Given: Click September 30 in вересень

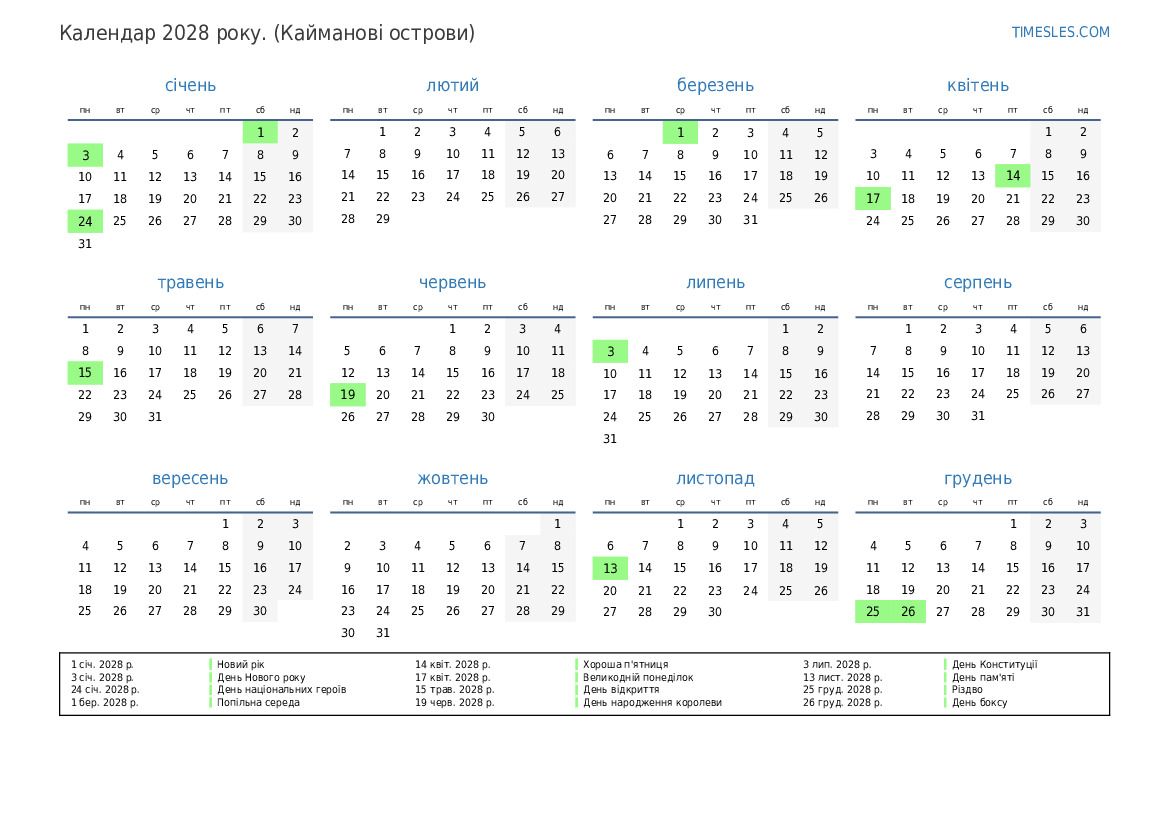Looking at the screenshot, I should tap(260, 611).
